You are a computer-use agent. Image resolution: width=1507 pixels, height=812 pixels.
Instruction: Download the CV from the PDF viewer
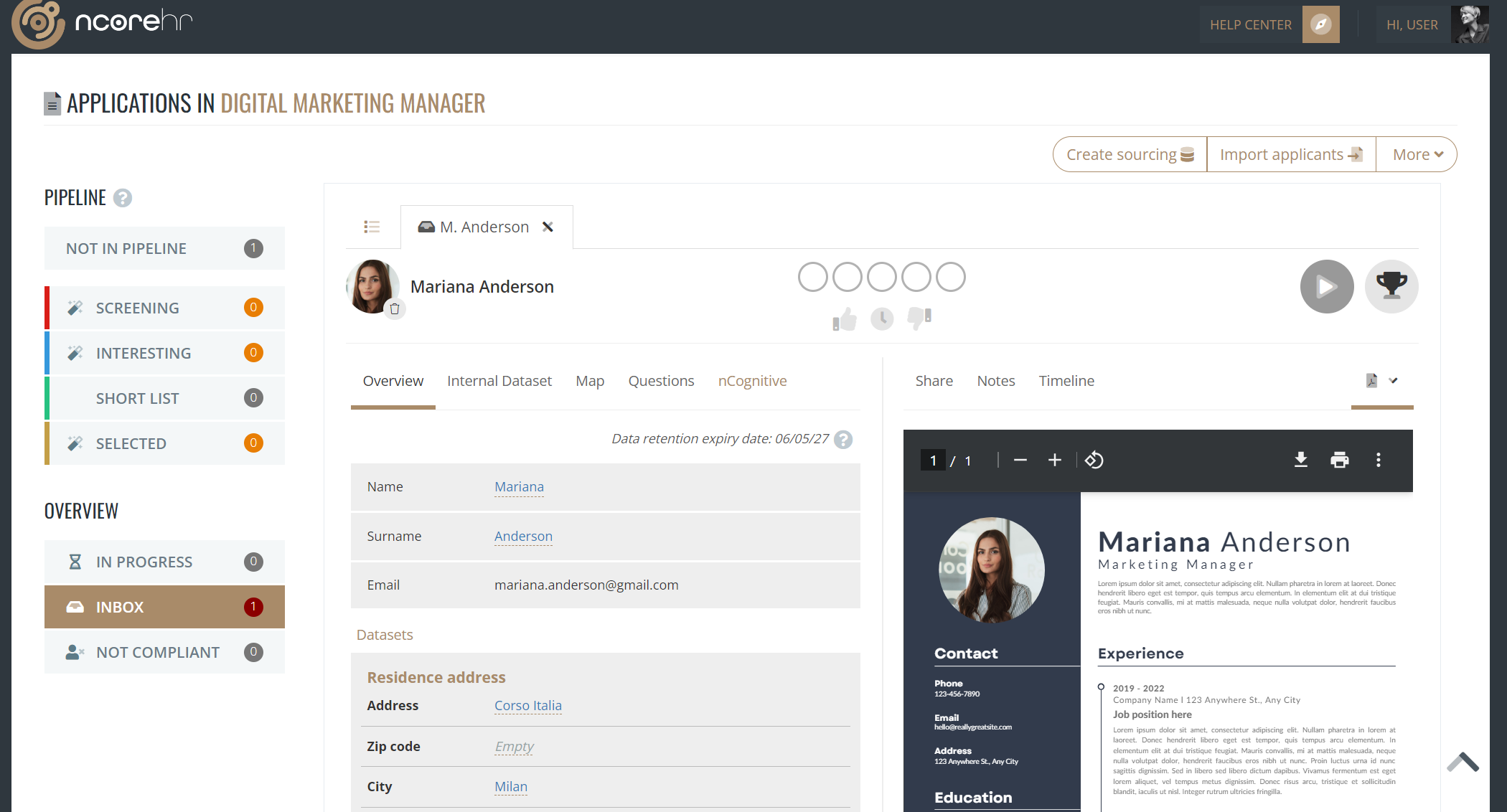point(1301,460)
